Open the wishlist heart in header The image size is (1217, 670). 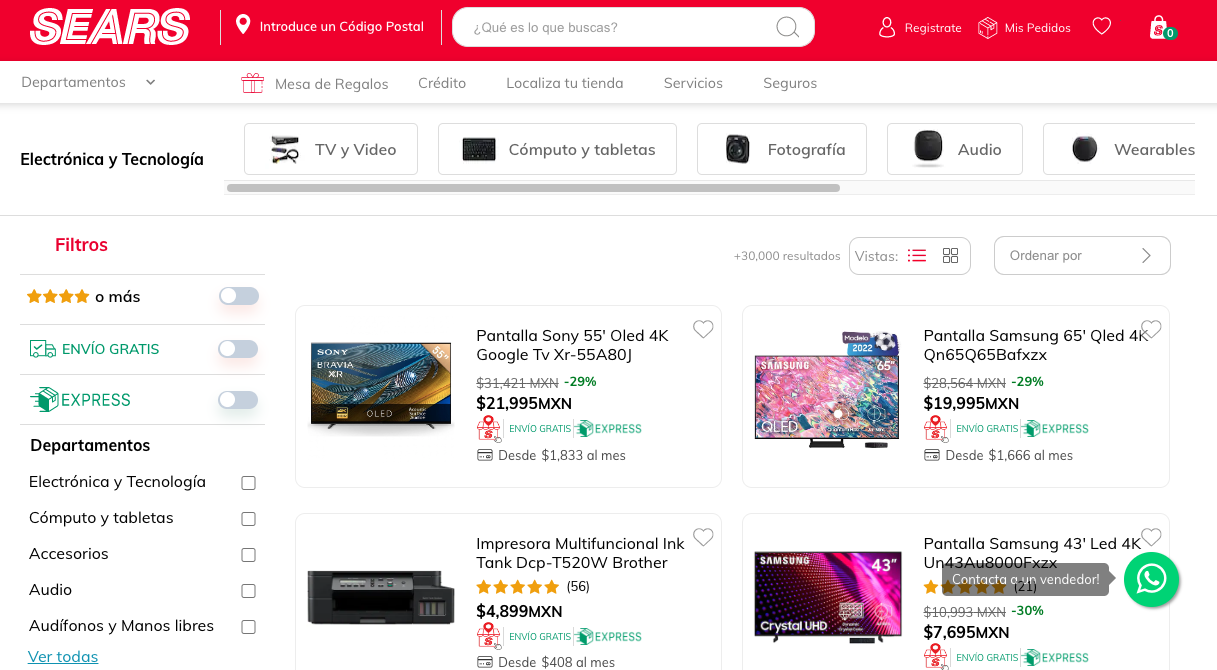[1102, 26]
